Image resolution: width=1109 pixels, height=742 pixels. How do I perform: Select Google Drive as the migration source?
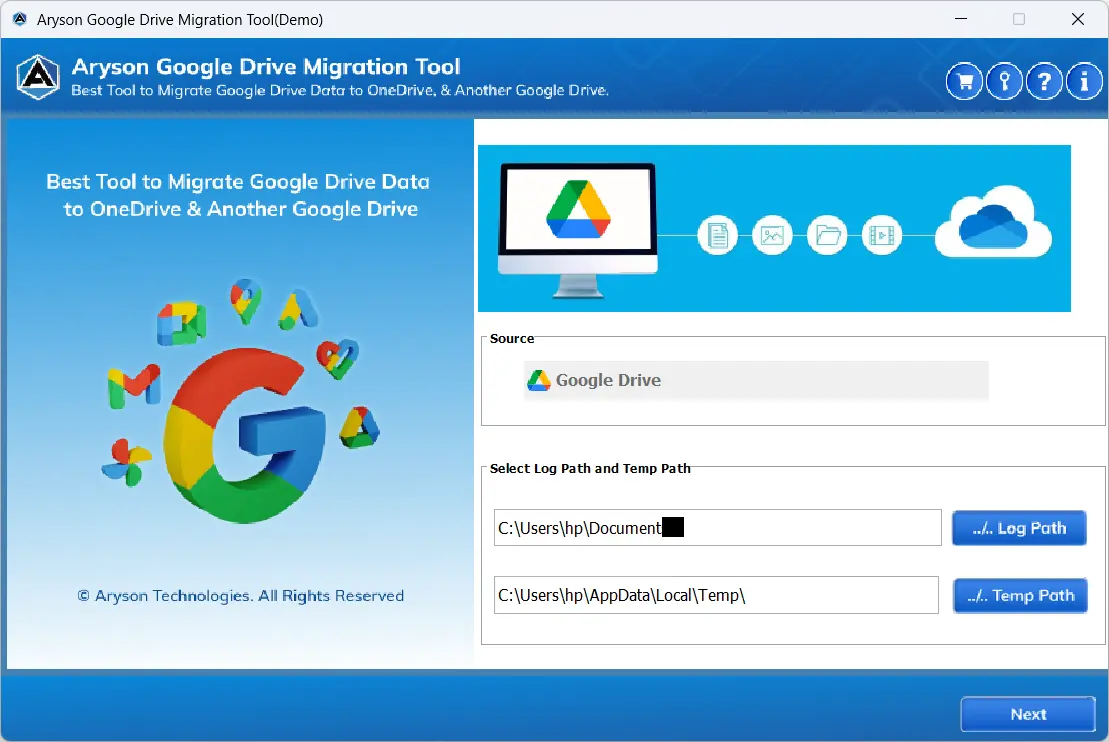[755, 380]
